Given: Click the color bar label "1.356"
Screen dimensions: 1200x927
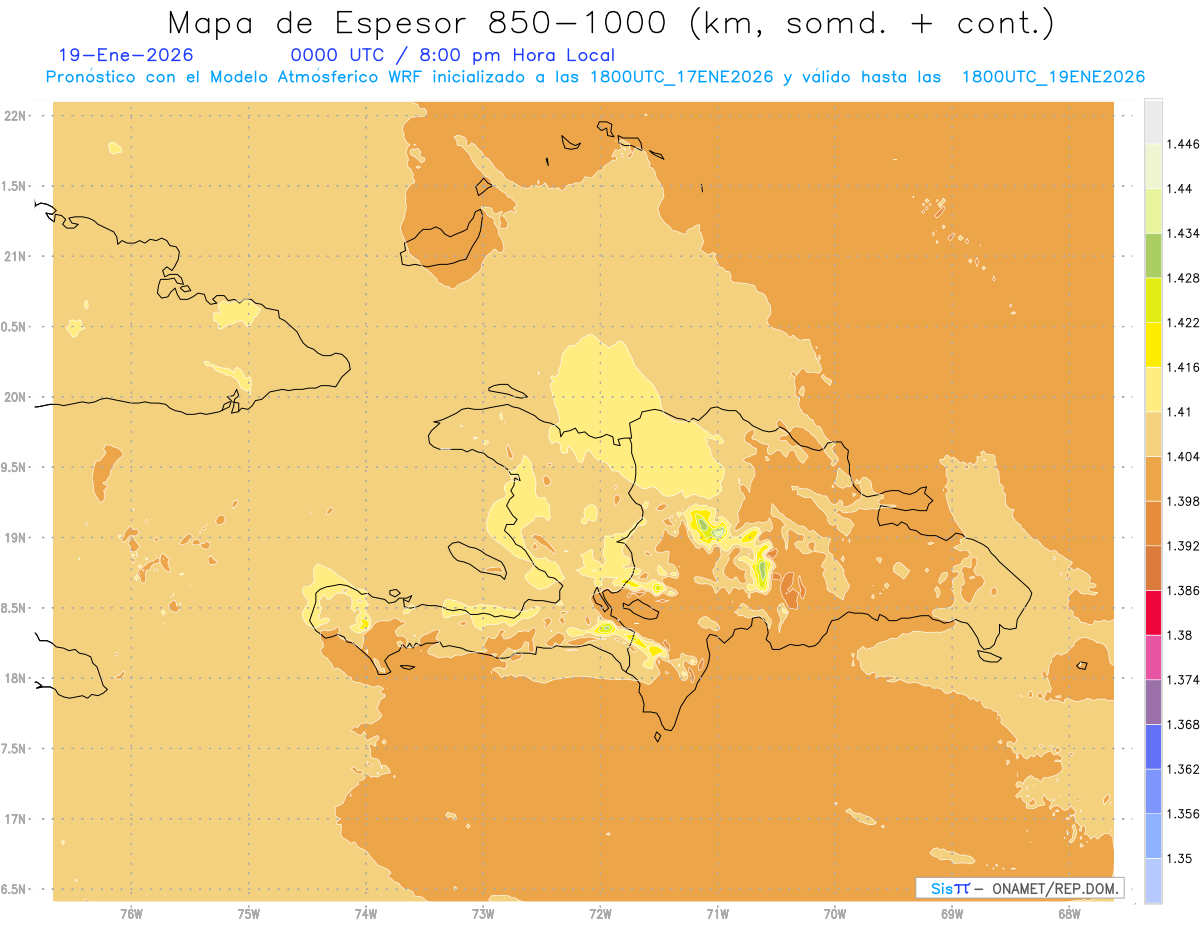Looking at the screenshot, I should point(1182,814).
